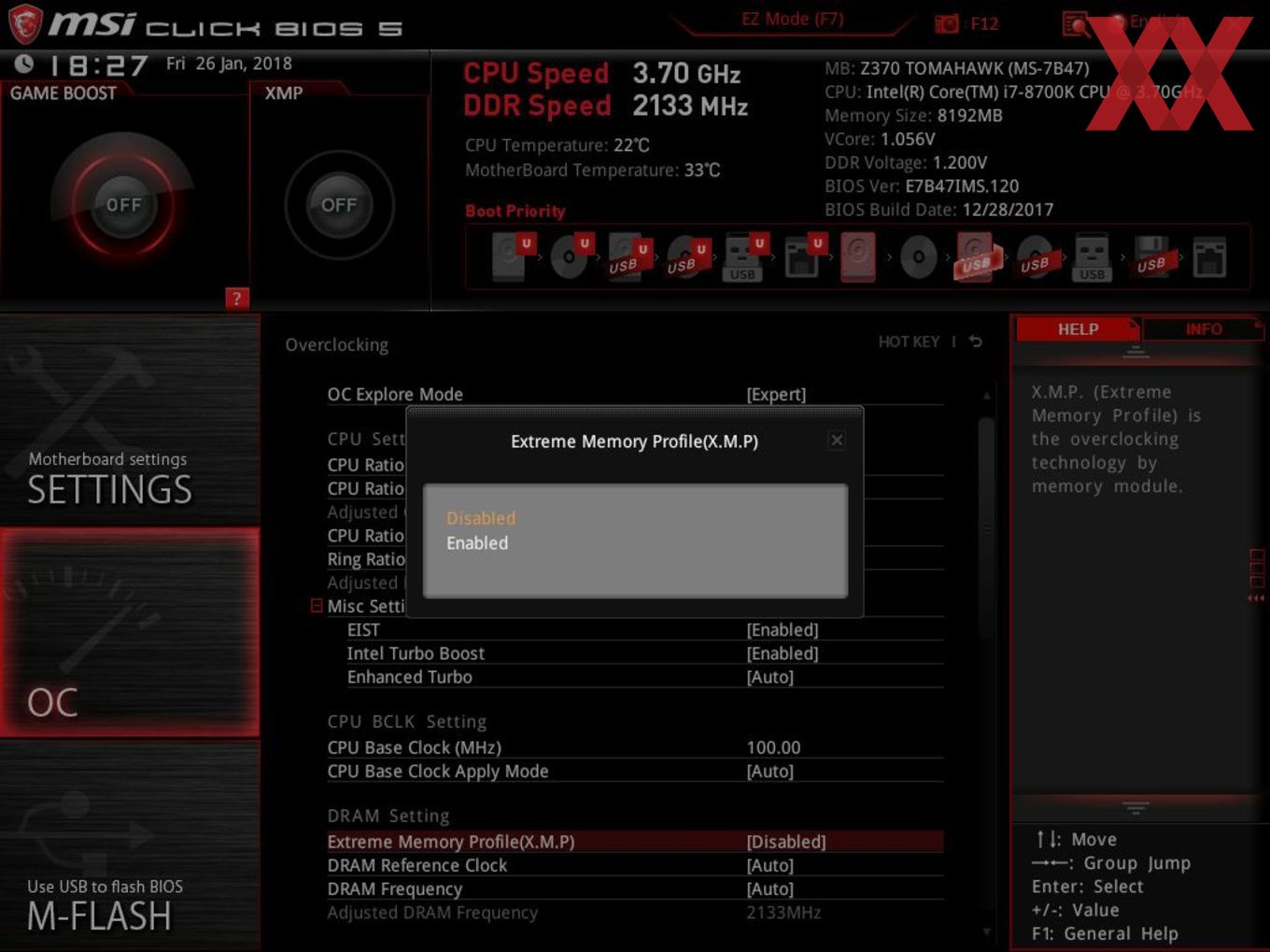The image size is (1270, 952).
Task: Close the Extreme Memory Profile popup
Action: [x=837, y=440]
